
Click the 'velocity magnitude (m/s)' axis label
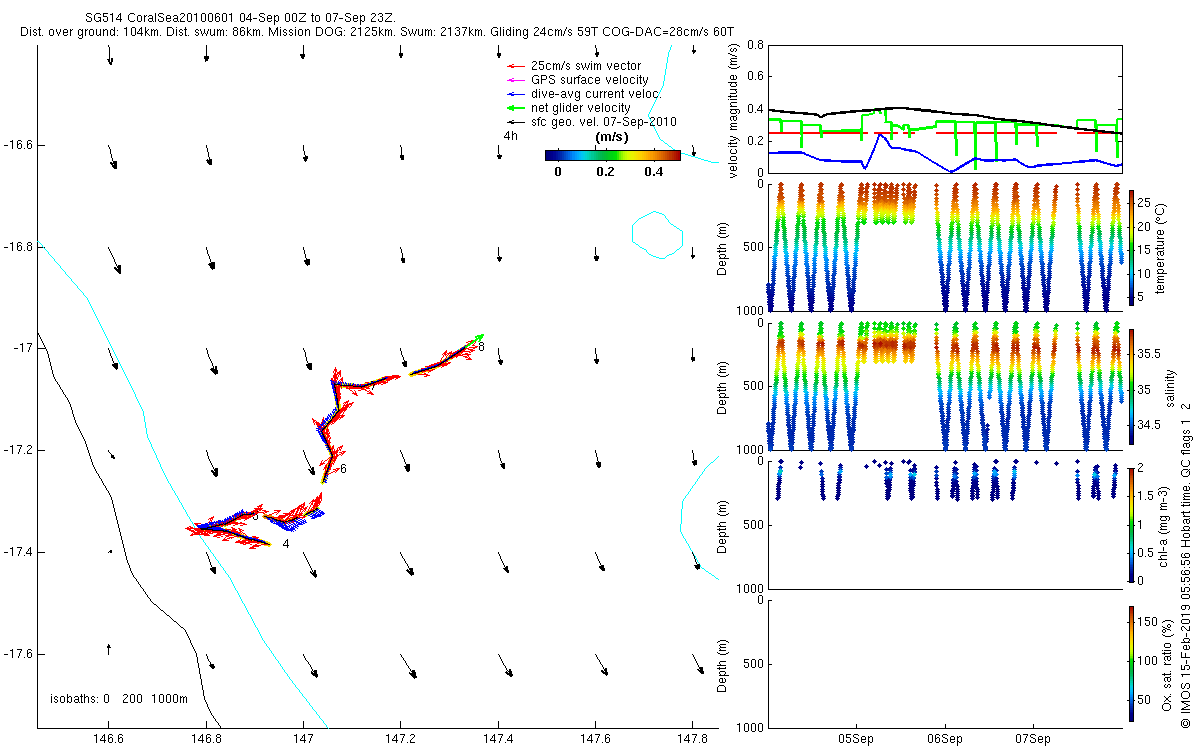[x=735, y=111]
